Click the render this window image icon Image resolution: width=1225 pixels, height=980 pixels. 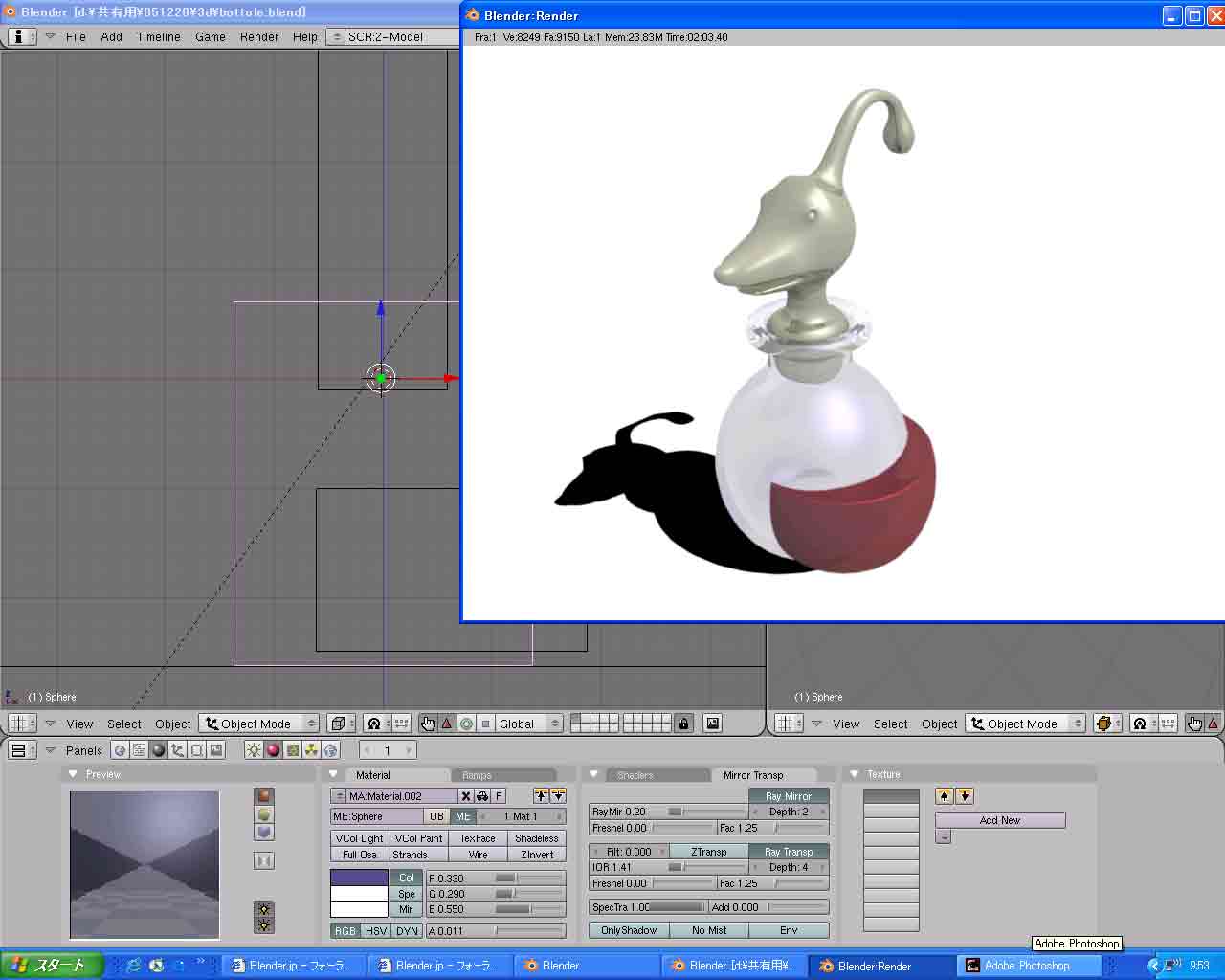point(713,724)
